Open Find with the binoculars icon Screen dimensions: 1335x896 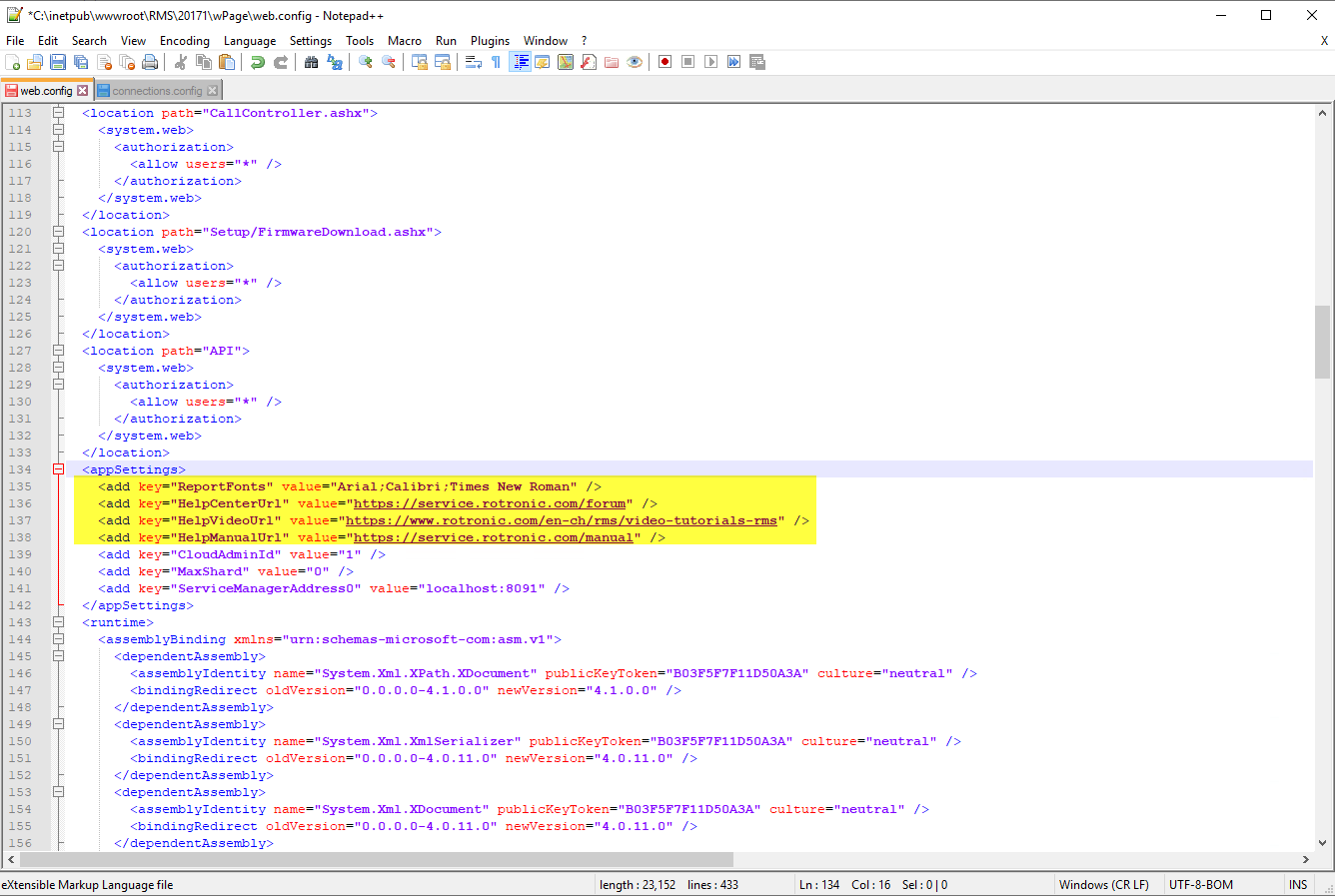click(312, 62)
